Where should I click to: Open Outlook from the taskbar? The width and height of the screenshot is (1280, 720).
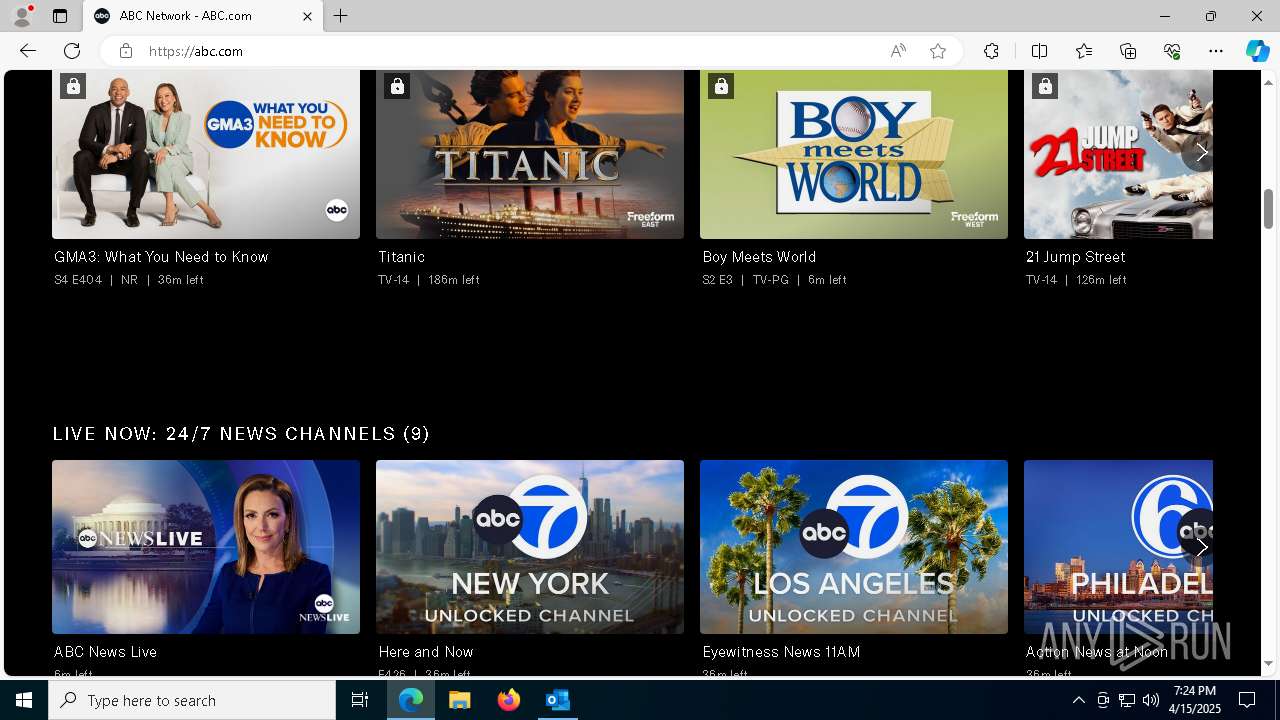[557, 700]
